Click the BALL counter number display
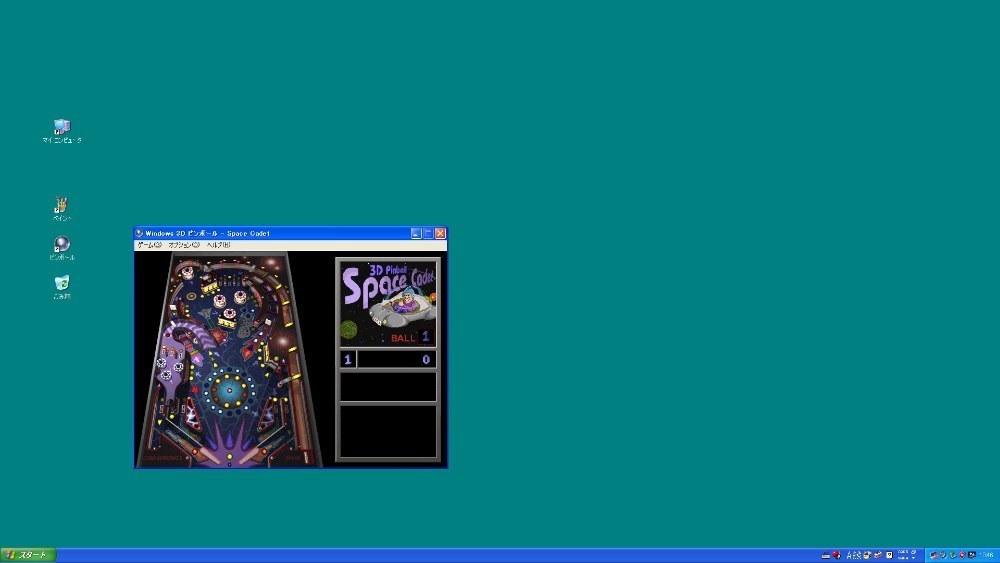Image resolution: width=1000 pixels, height=563 pixels. pos(425,337)
